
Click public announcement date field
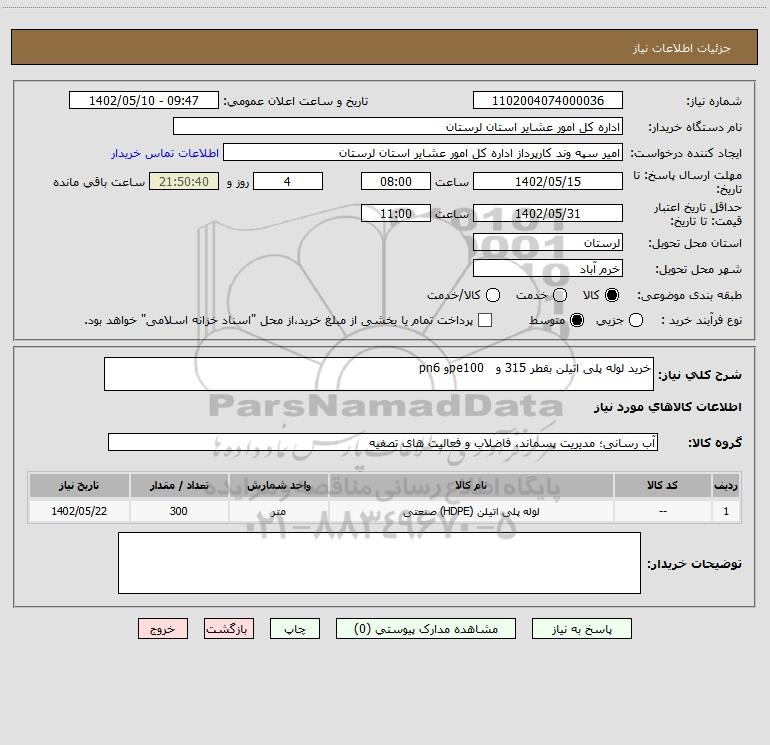point(144,100)
